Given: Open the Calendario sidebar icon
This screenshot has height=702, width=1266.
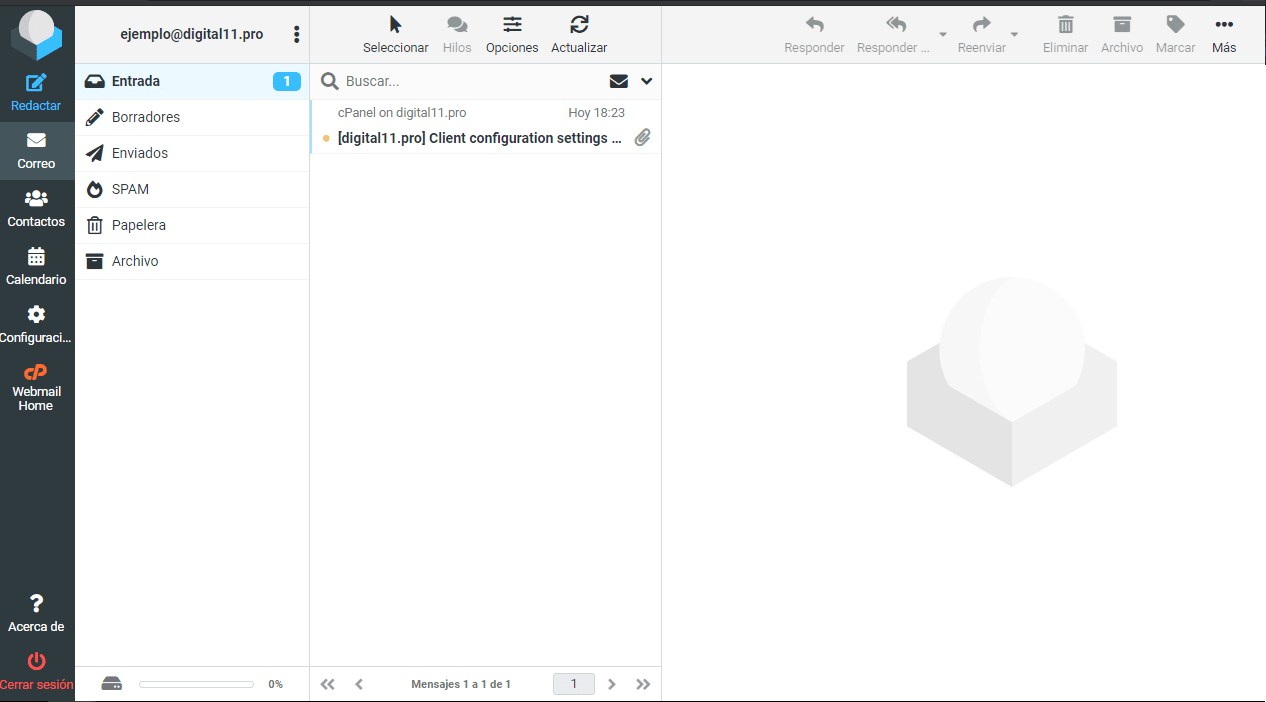Looking at the screenshot, I should click(37, 258).
